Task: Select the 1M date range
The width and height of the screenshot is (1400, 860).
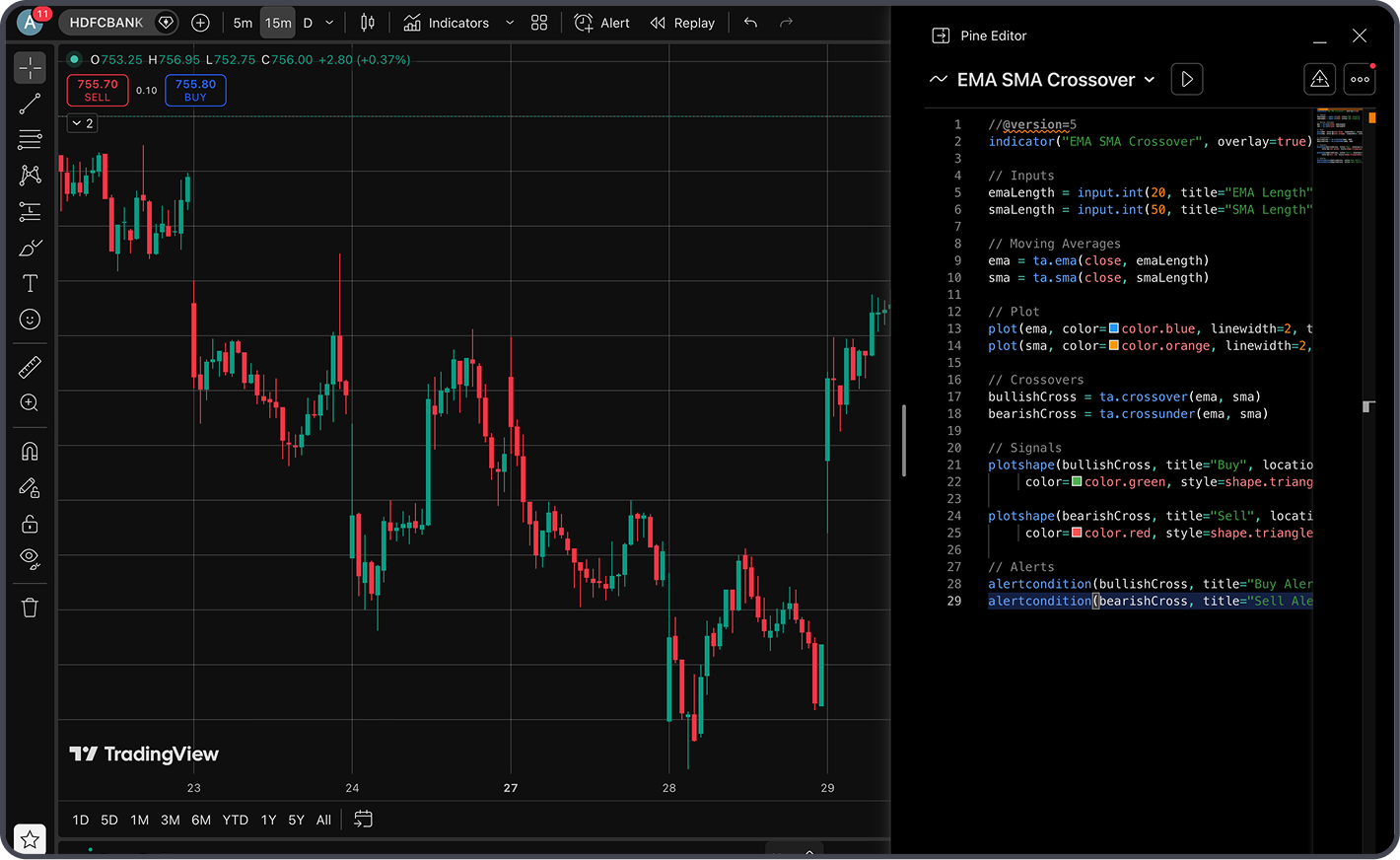Action: click(x=140, y=820)
